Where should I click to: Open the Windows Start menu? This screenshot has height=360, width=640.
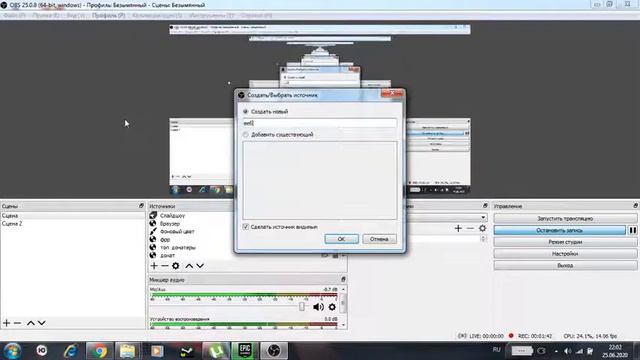point(12,351)
